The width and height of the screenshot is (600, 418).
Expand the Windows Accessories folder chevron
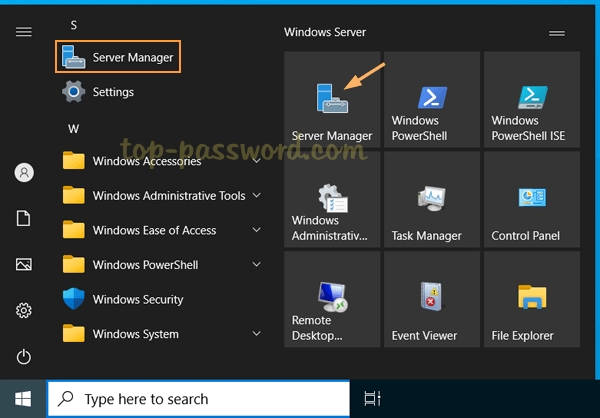[x=257, y=161]
